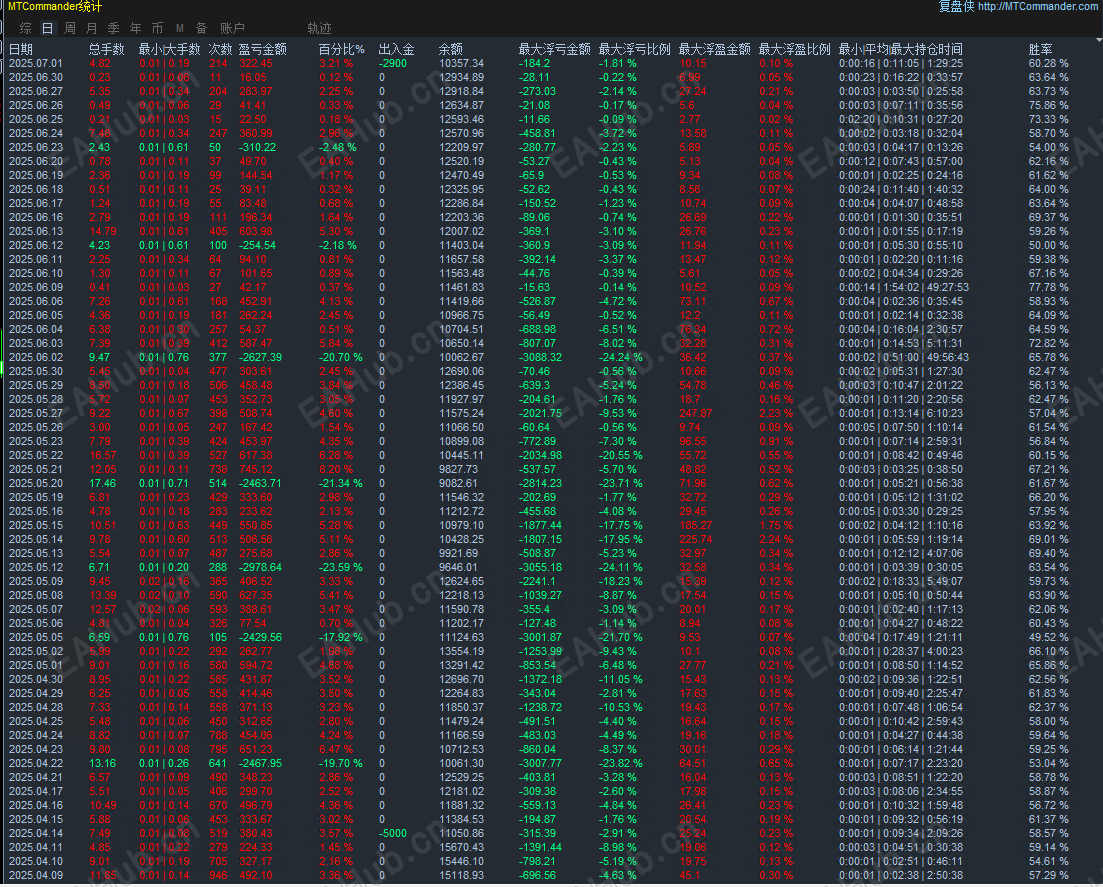Click the -3088.32 max floating loss
Viewport: 1103px width, 887px height.
pyautogui.click(x=540, y=357)
